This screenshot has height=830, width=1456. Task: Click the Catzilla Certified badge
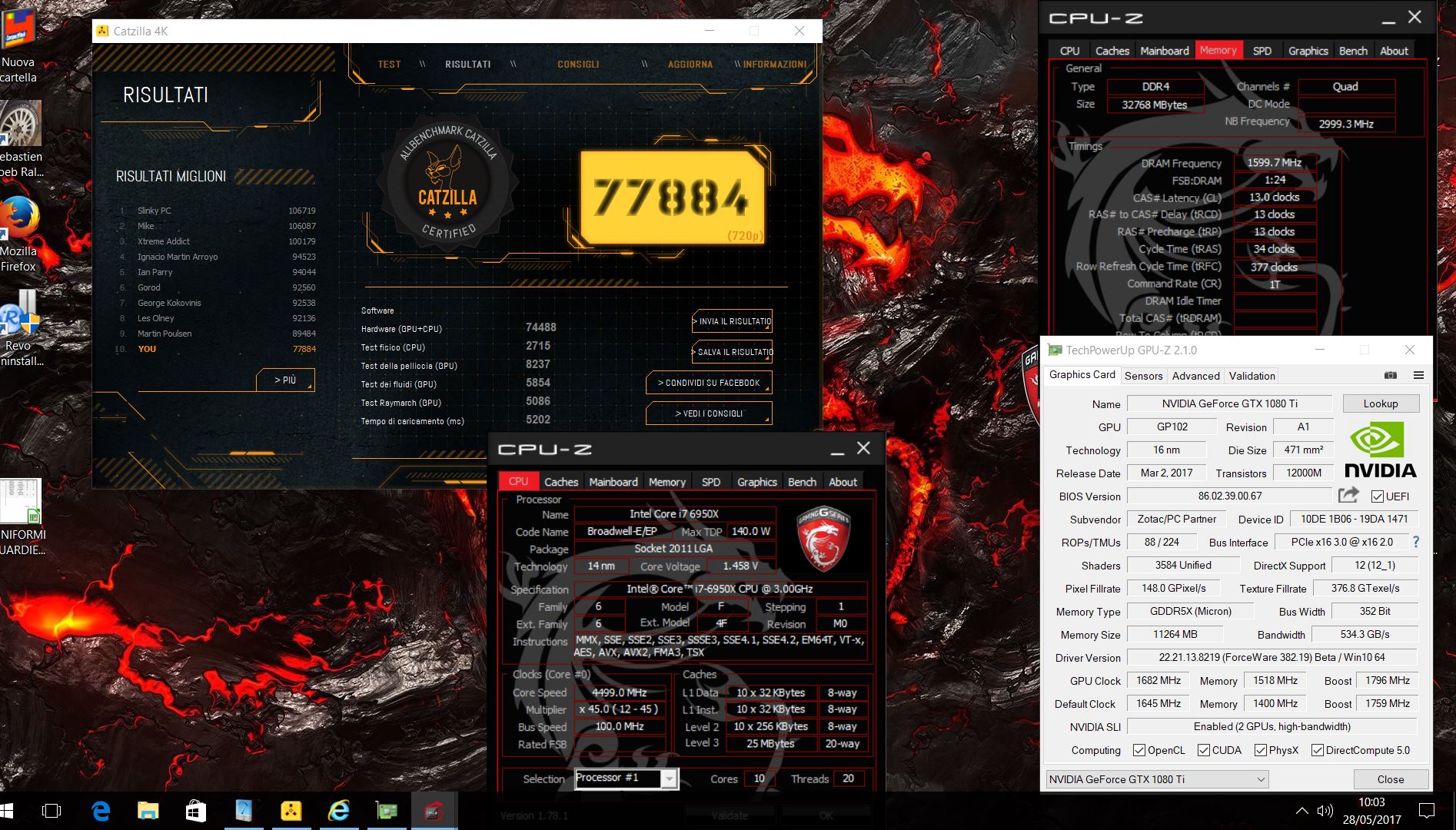point(448,183)
